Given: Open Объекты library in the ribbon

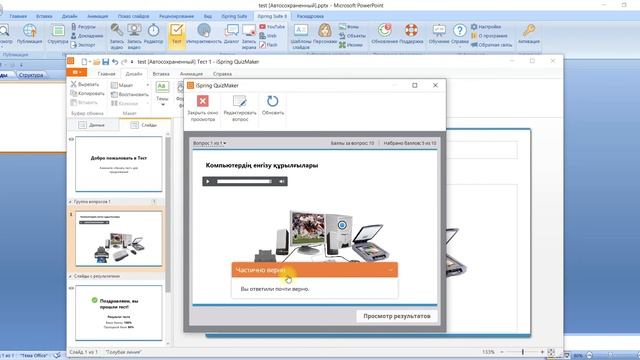Looking at the screenshot, I should (x=352, y=36).
